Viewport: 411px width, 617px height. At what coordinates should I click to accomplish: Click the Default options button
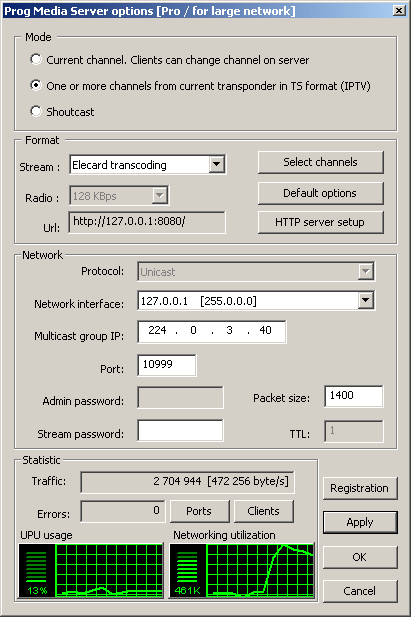[x=320, y=193]
